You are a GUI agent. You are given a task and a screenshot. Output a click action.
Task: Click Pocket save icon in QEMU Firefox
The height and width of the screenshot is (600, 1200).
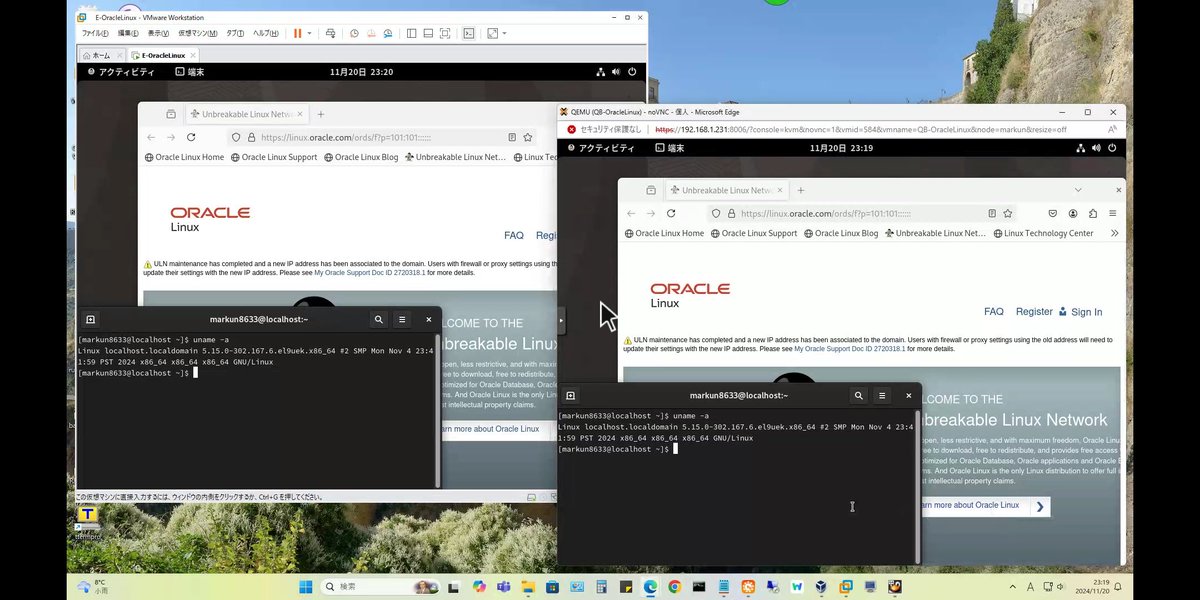click(x=1053, y=213)
